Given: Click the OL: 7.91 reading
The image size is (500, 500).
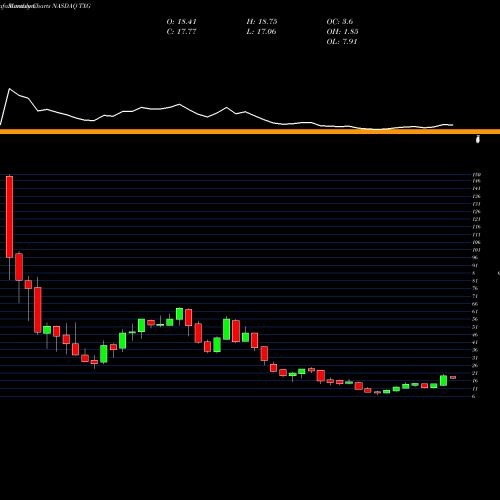Looking at the screenshot, I should [342, 42].
